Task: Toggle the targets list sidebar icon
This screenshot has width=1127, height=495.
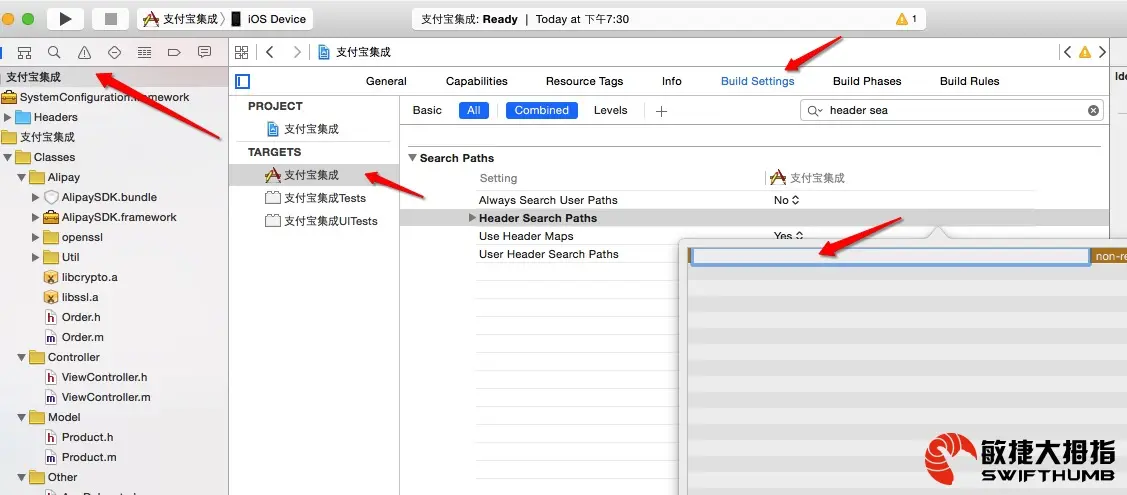Action: click(x=243, y=81)
